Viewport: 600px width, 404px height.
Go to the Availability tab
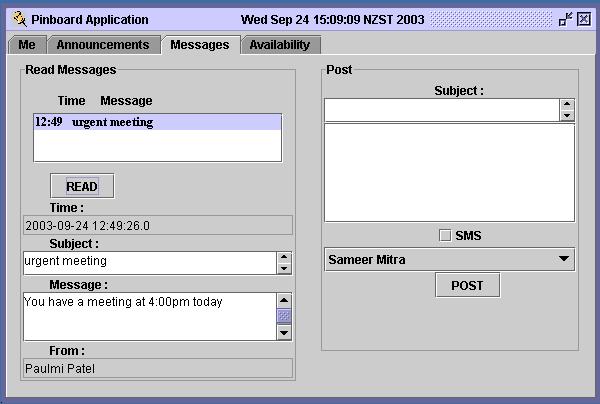[280, 45]
